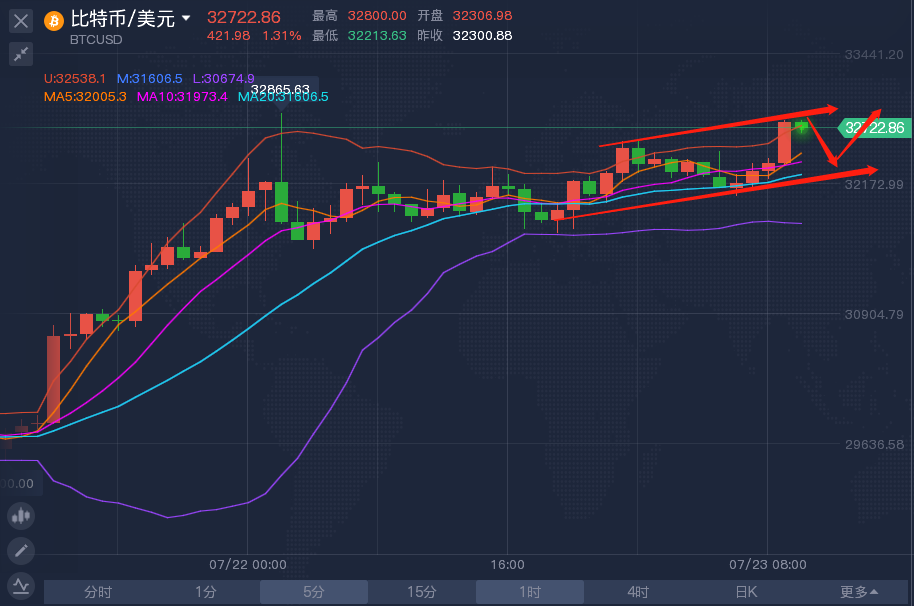Click the 32865.63 high price marker

tap(280, 90)
